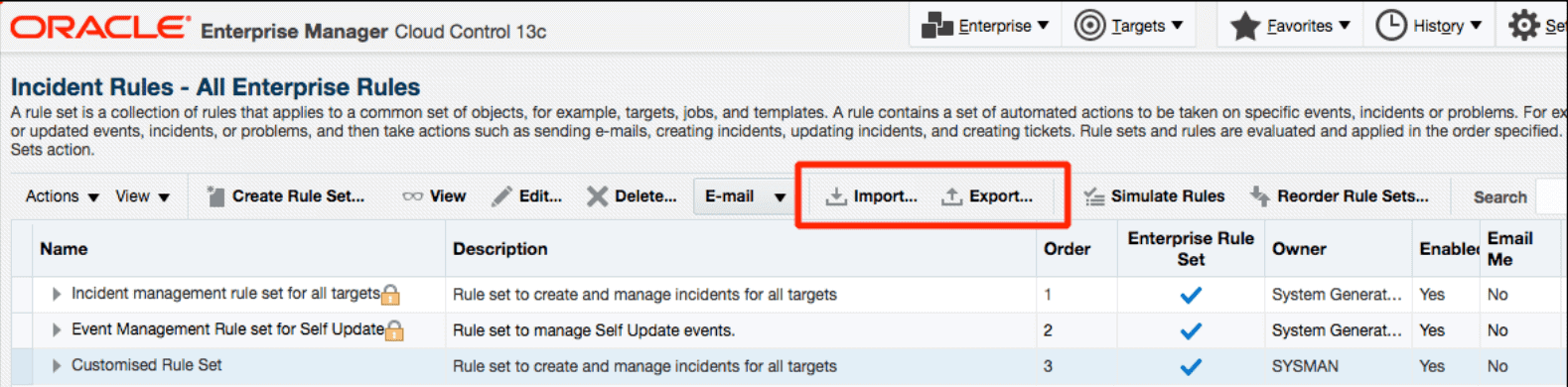Click the Create Rule Set icon
The width and height of the screenshot is (1568, 387).
[x=215, y=196]
